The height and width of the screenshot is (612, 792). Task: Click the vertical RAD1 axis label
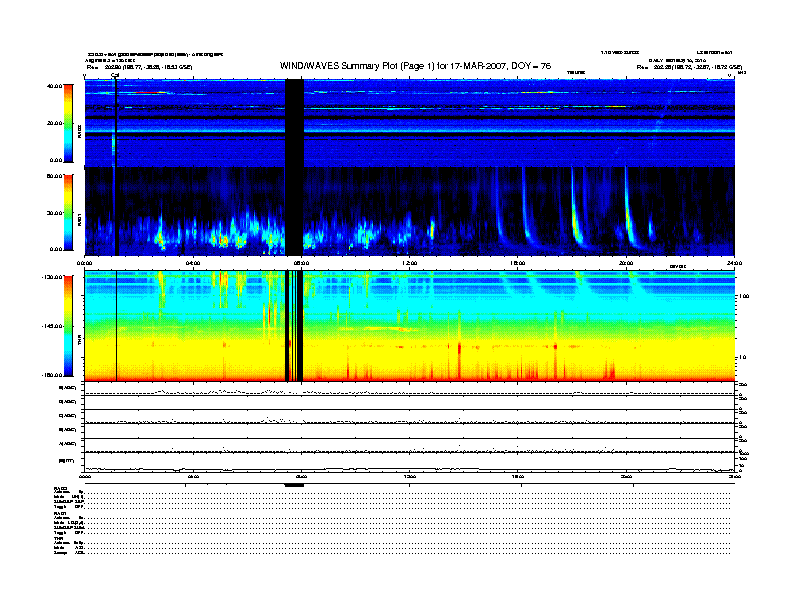[x=79, y=219]
